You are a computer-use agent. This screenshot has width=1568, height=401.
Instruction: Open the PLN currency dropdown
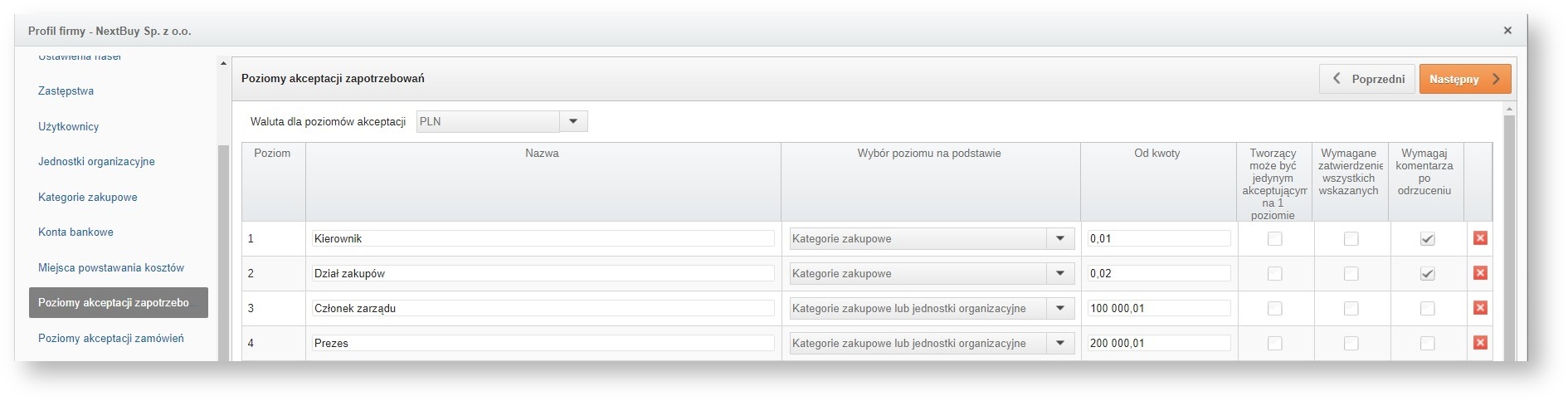pos(572,122)
